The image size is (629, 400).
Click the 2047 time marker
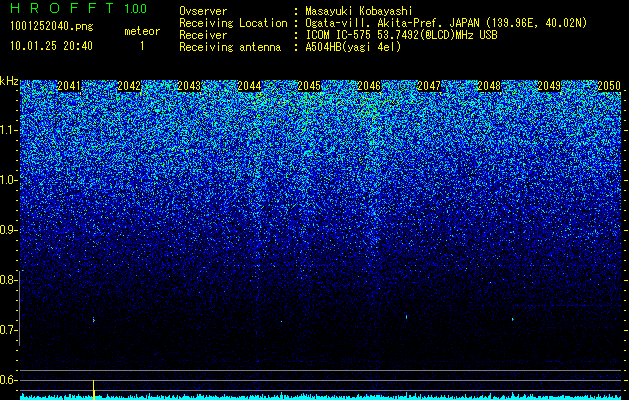(x=429, y=86)
